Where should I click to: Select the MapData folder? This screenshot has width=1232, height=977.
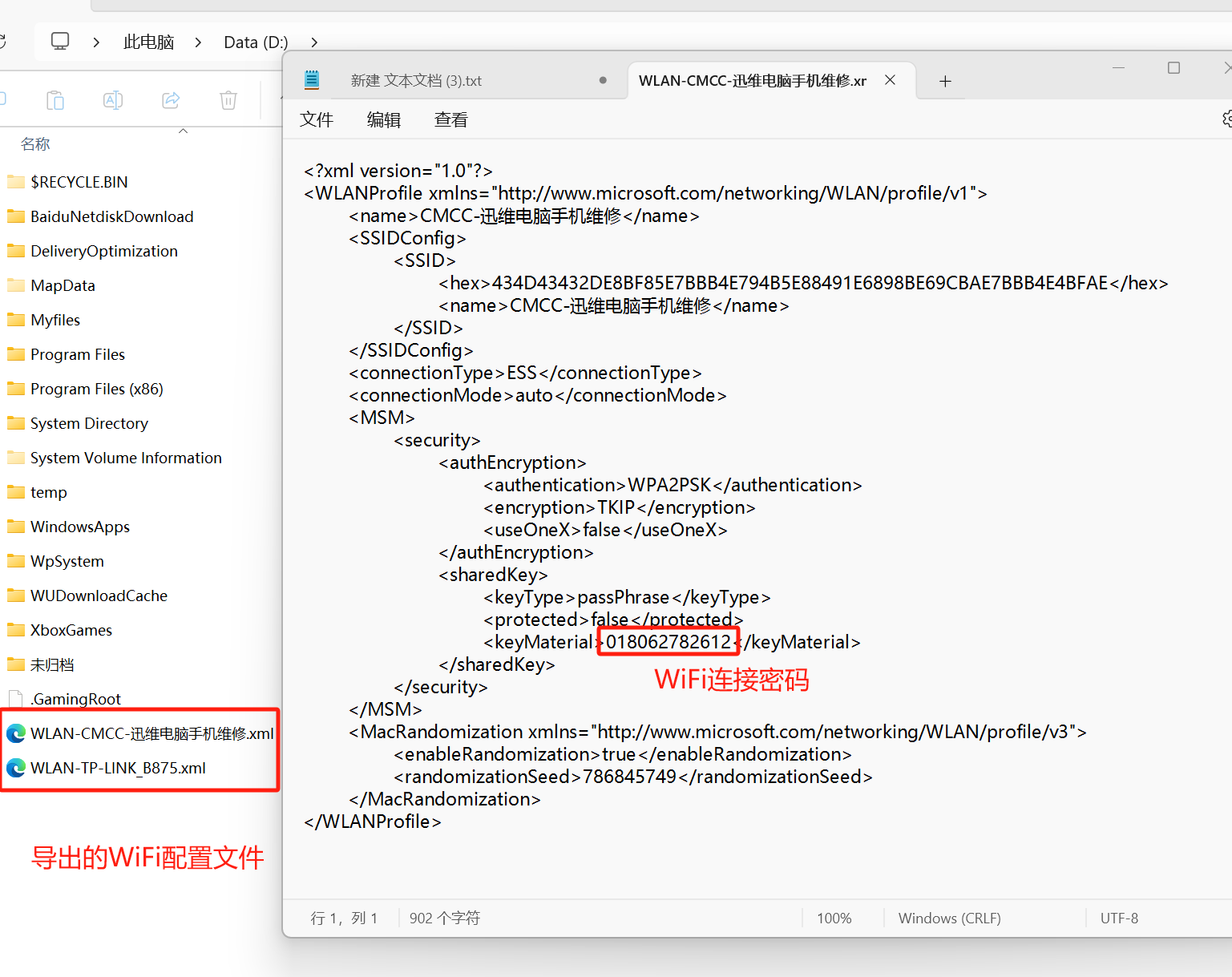[63, 285]
